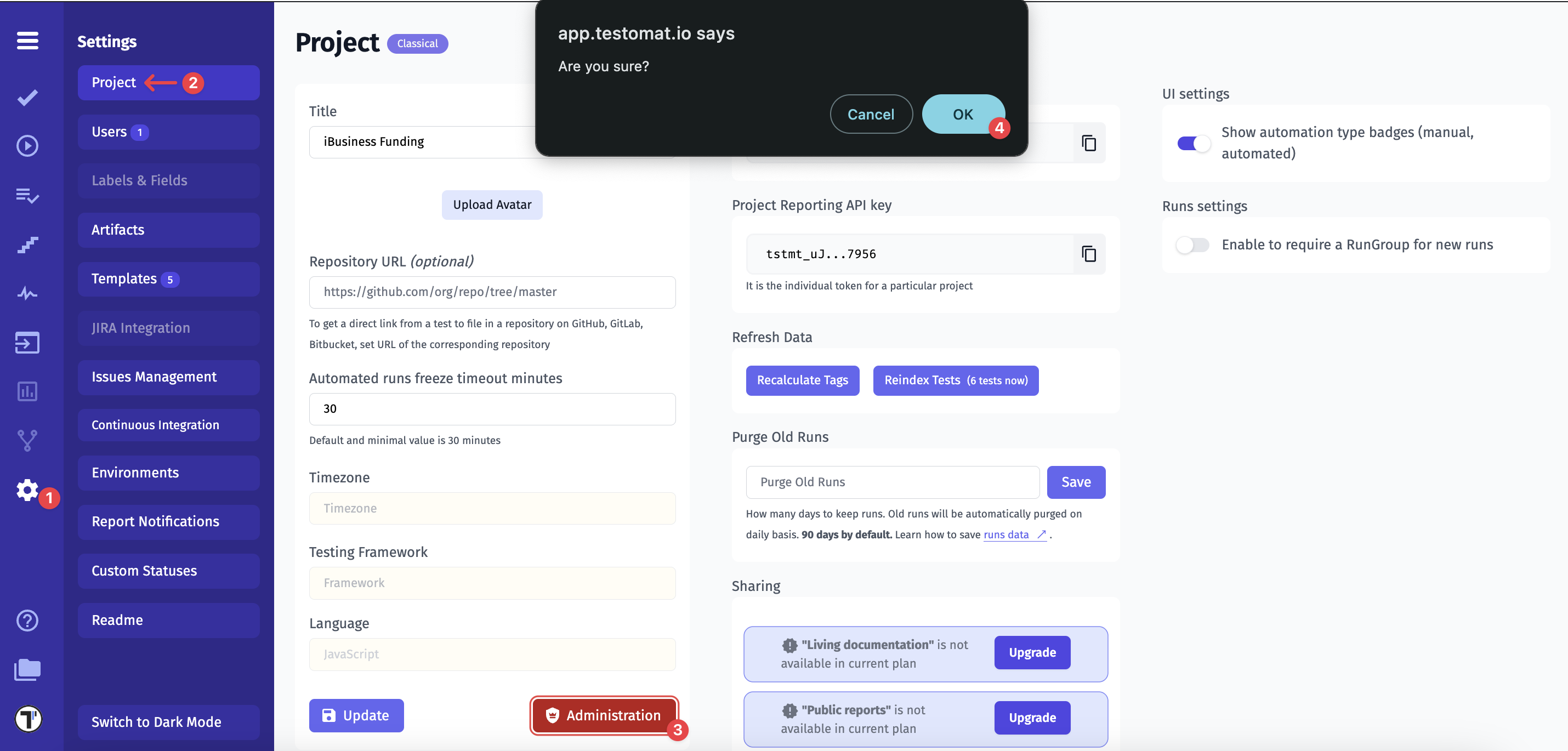Open the hamburger navigation menu
Image resolution: width=1568 pixels, height=751 pixels.
(x=27, y=41)
